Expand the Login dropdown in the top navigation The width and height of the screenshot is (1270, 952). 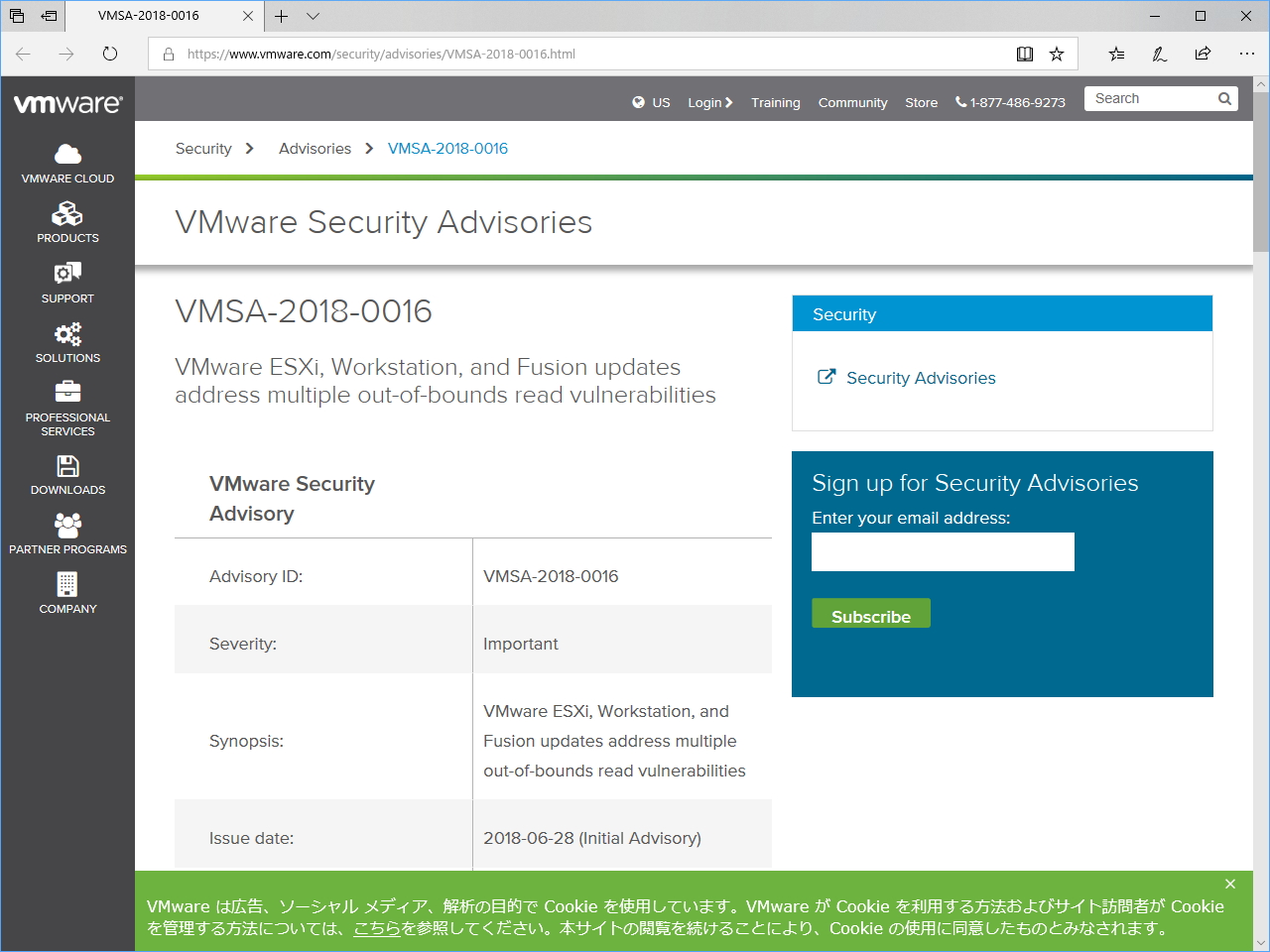(x=710, y=102)
